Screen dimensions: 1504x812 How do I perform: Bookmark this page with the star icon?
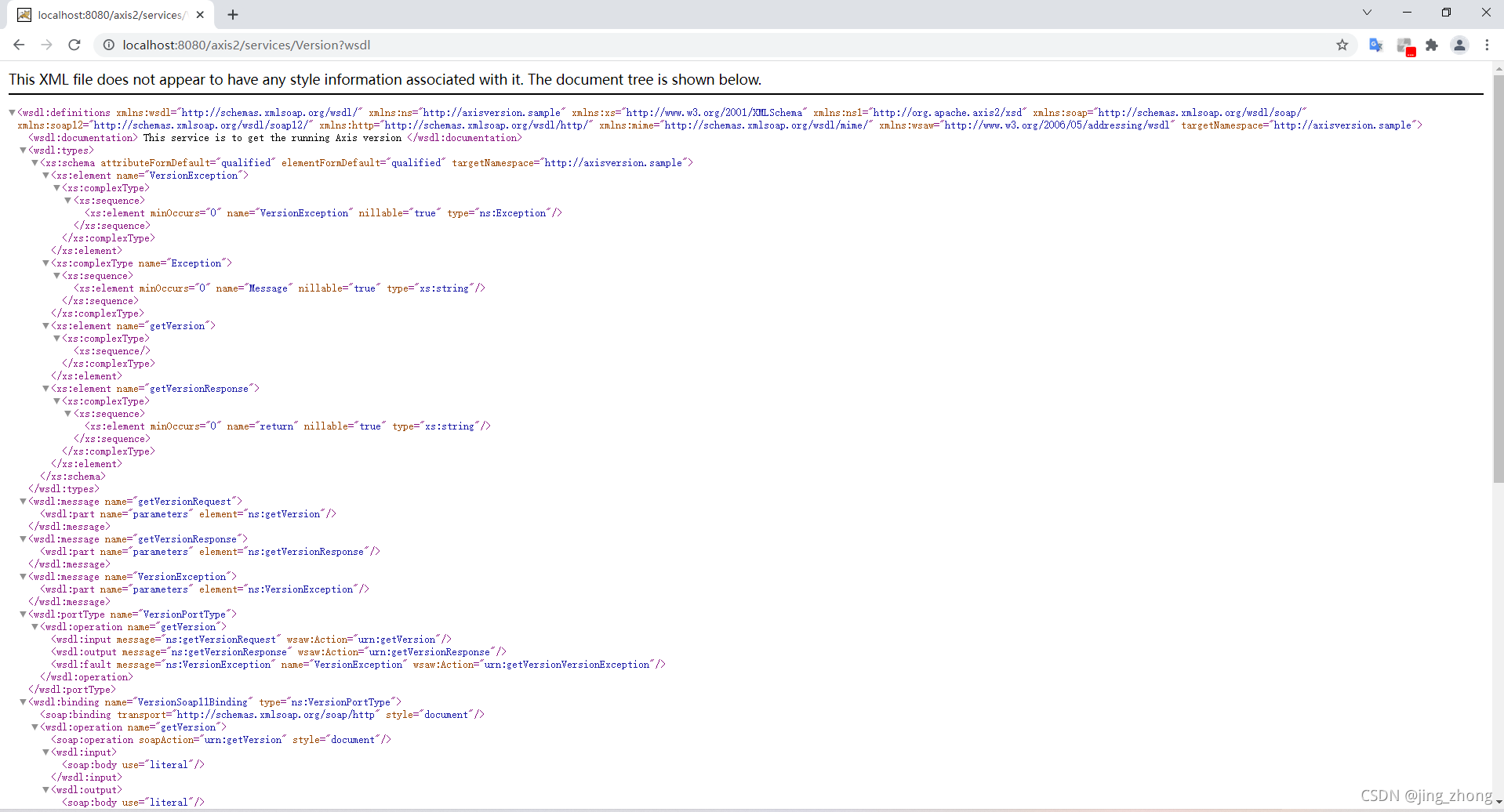click(x=1342, y=45)
